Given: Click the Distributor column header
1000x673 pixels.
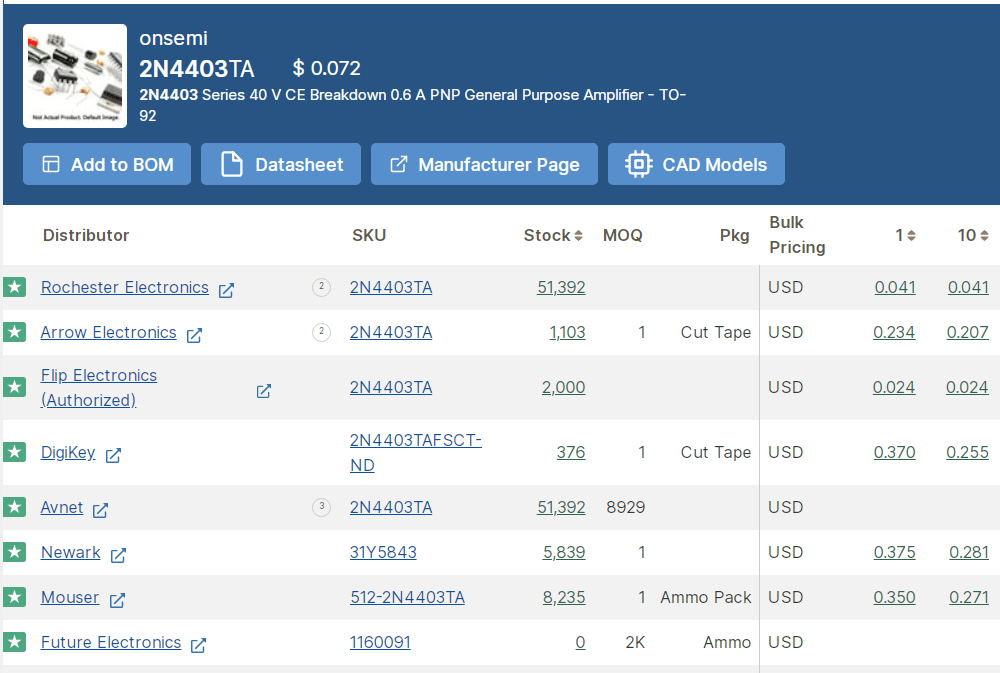Looking at the screenshot, I should tap(86, 235).
